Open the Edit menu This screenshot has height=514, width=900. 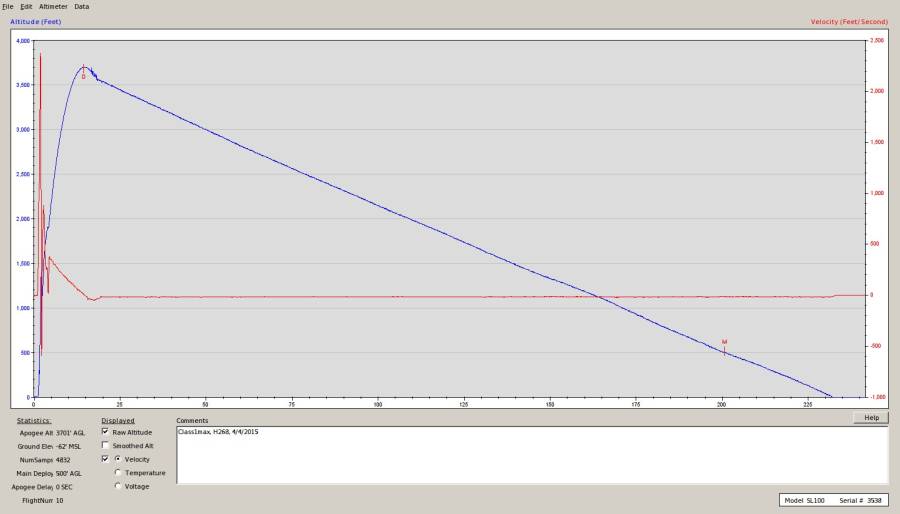tap(26, 6)
